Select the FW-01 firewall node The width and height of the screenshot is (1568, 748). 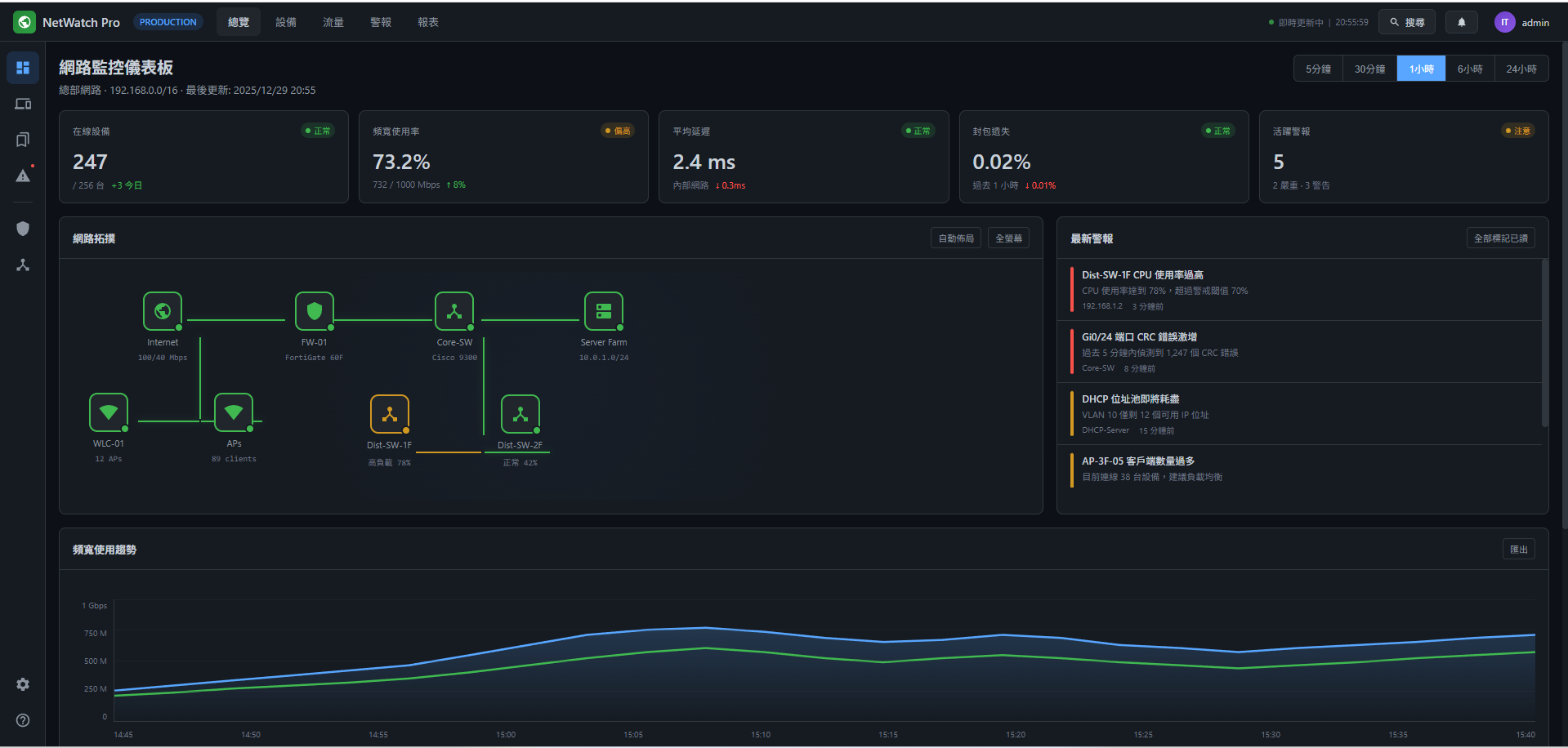pos(314,311)
